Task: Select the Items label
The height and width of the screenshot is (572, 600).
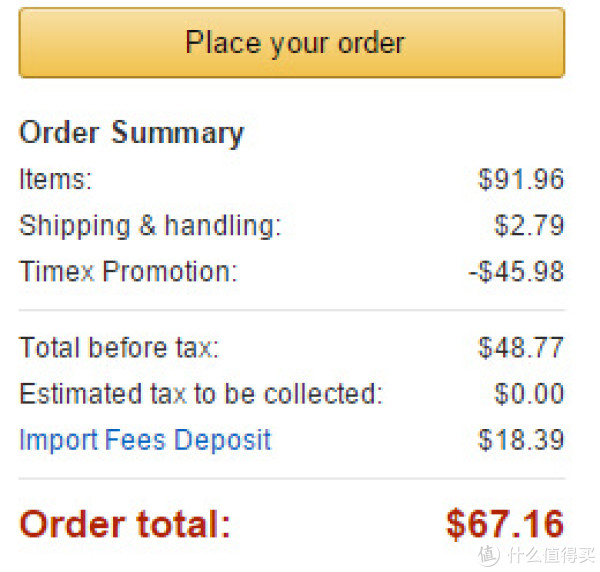Action: pos(56,179)
